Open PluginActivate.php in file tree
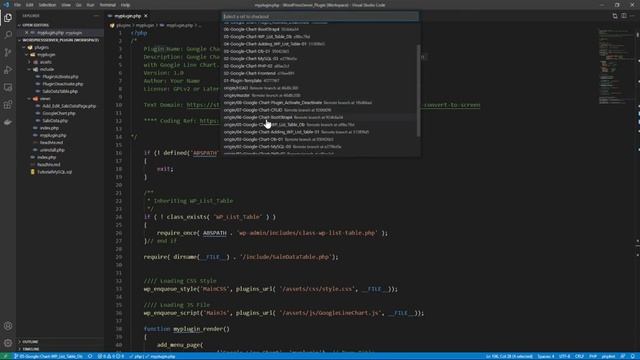Screen dimensions: 640x360 click(x=60, y=77)
